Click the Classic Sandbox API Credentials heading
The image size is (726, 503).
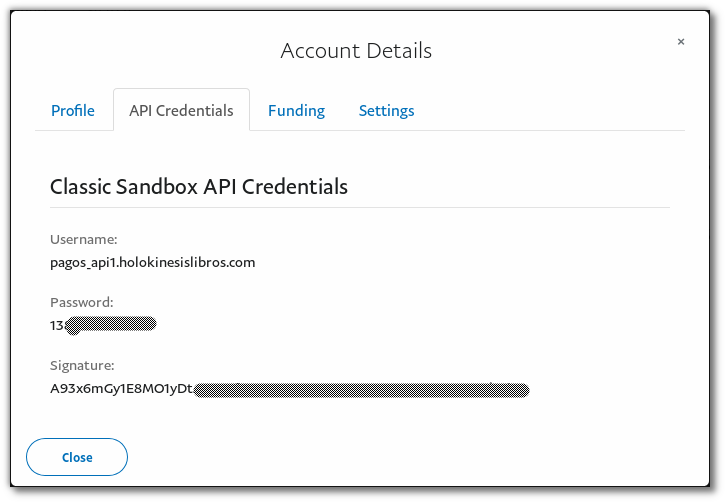tap(199, 187)
